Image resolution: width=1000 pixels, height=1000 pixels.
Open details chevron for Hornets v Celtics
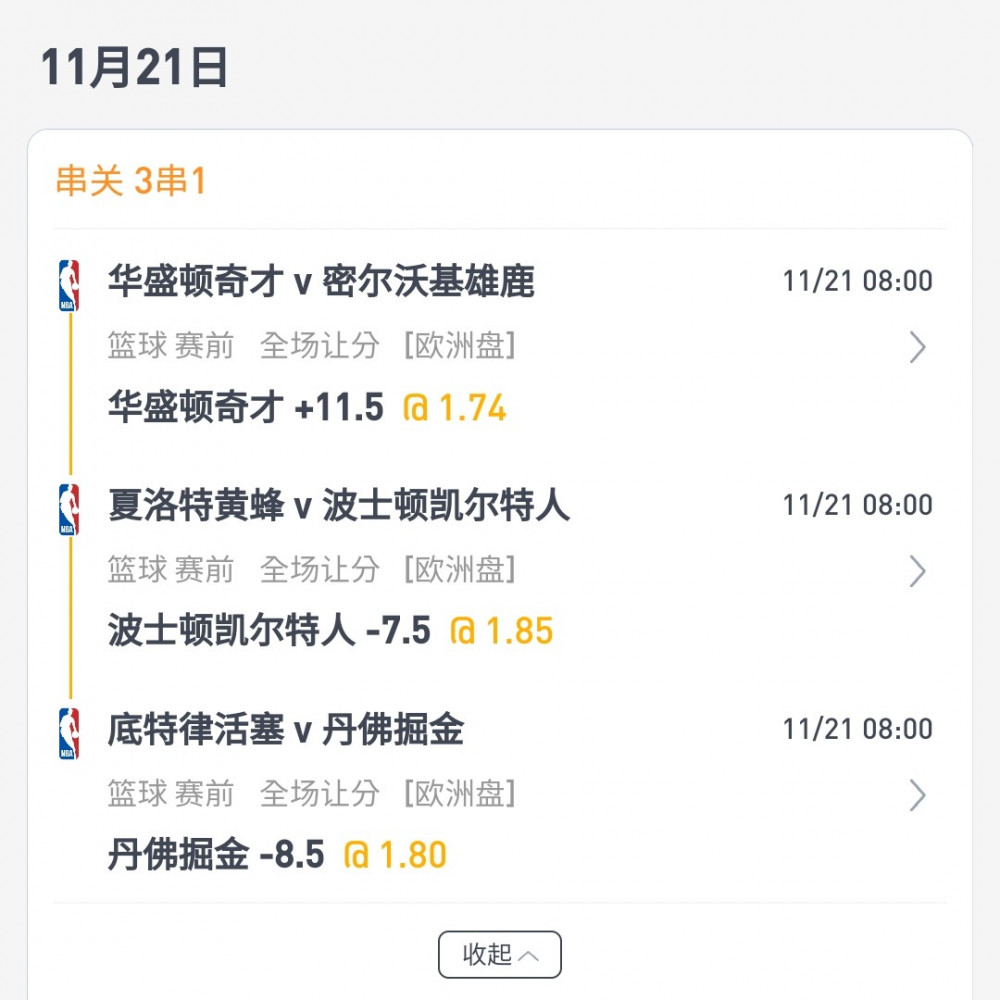[x=917, y=571]
